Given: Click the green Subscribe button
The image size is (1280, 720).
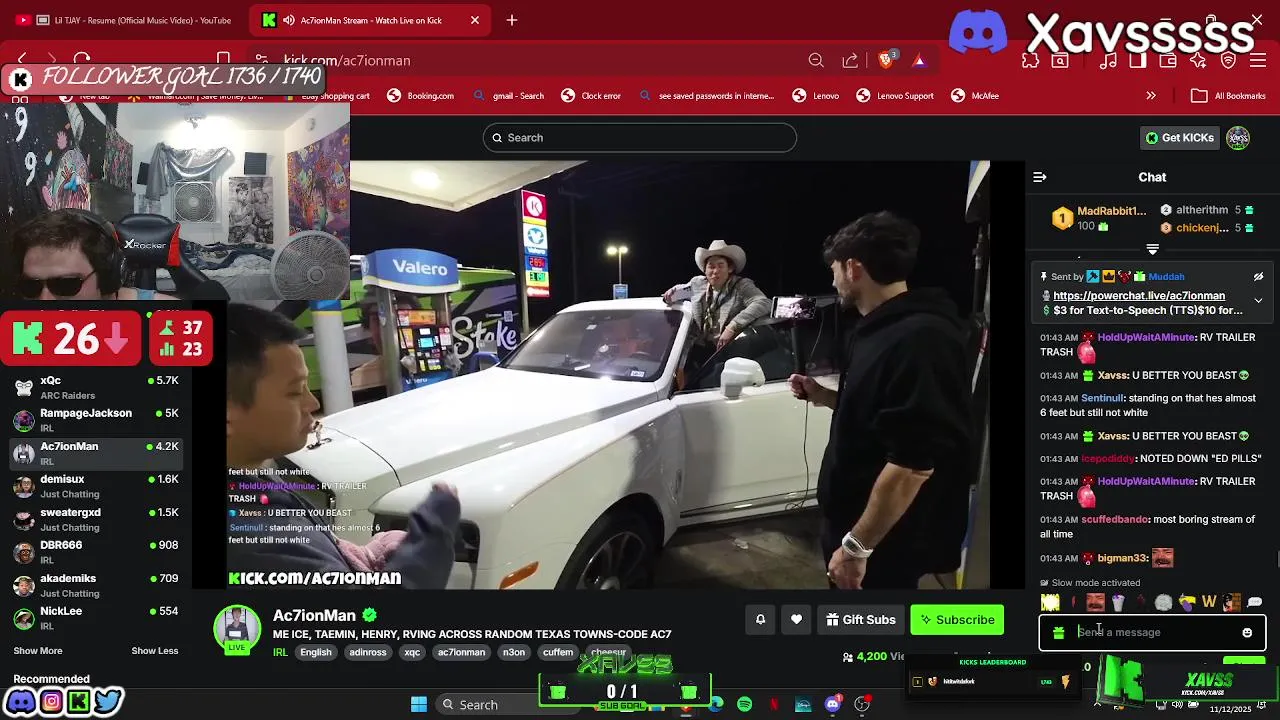Looking at the screenshot, I should (957, 620).
